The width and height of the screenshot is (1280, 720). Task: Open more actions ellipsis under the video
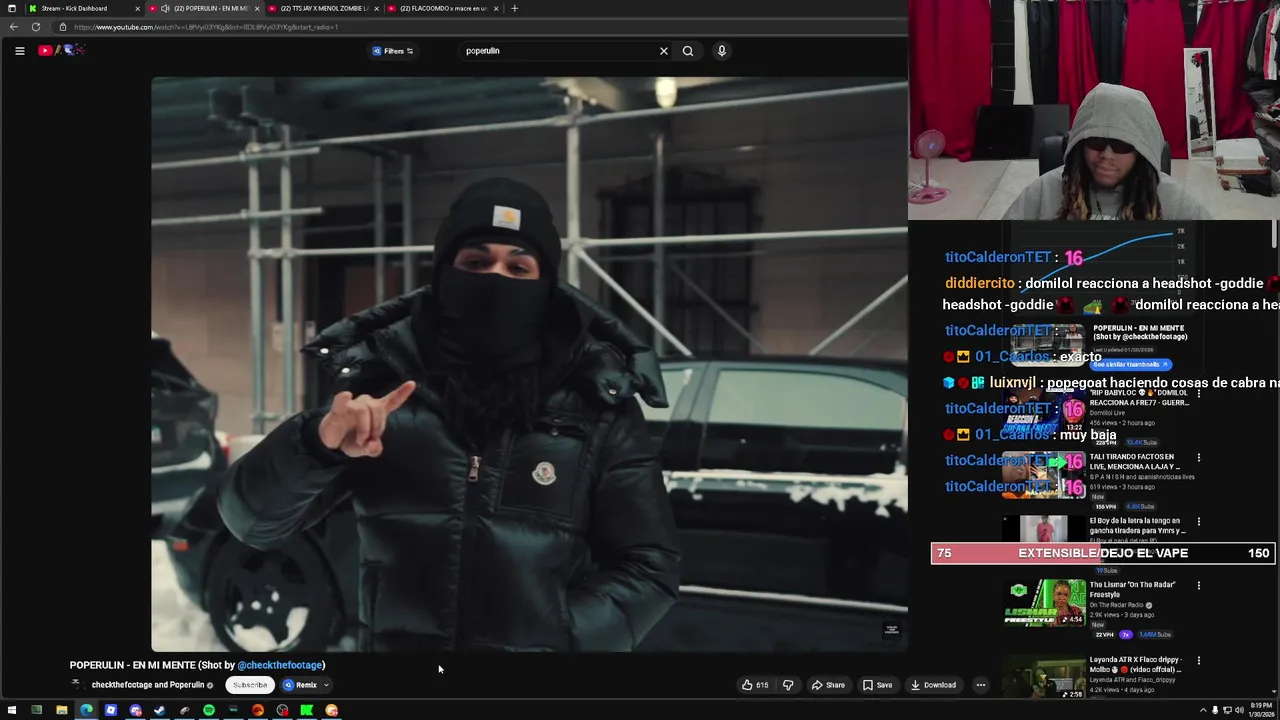980,685
